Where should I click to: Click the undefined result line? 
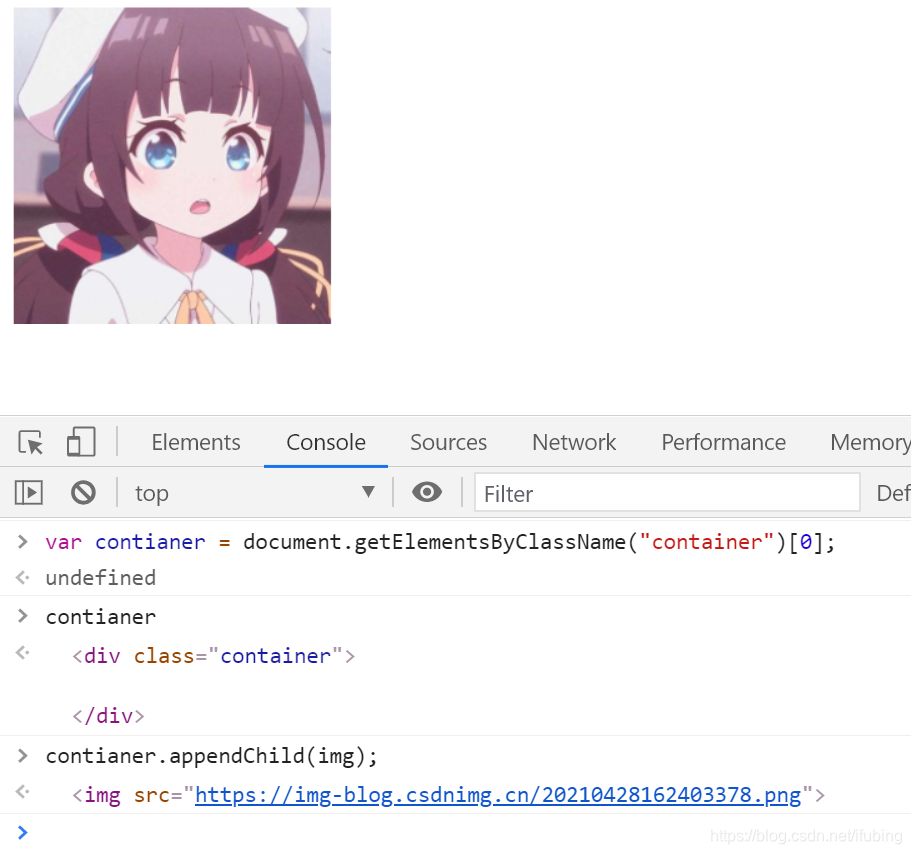coord(101,578)
